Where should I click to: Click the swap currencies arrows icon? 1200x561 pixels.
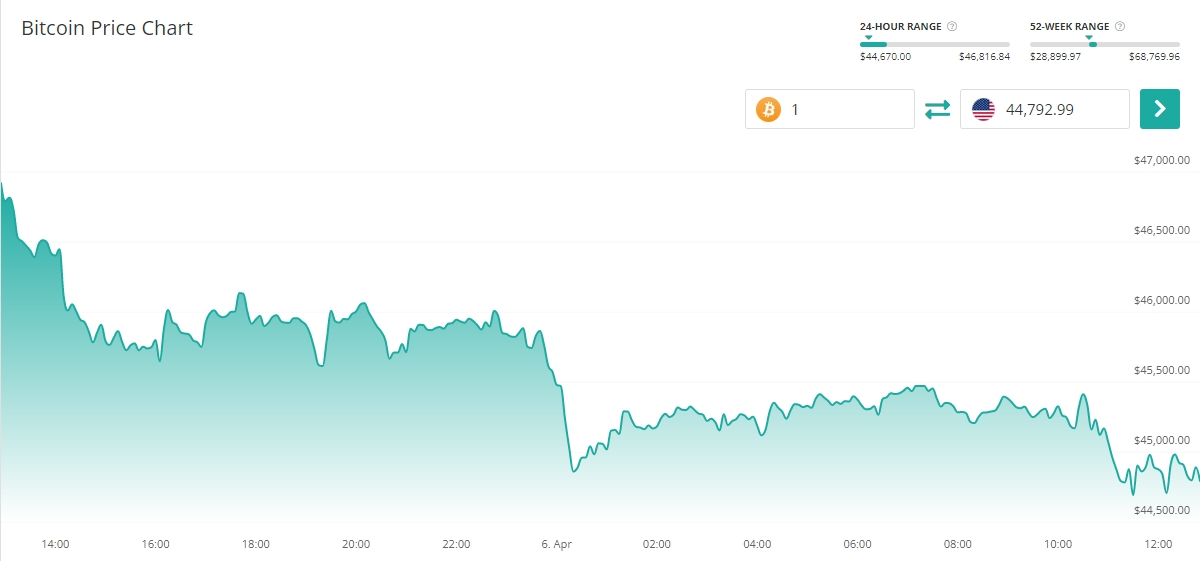click(937, 109)
